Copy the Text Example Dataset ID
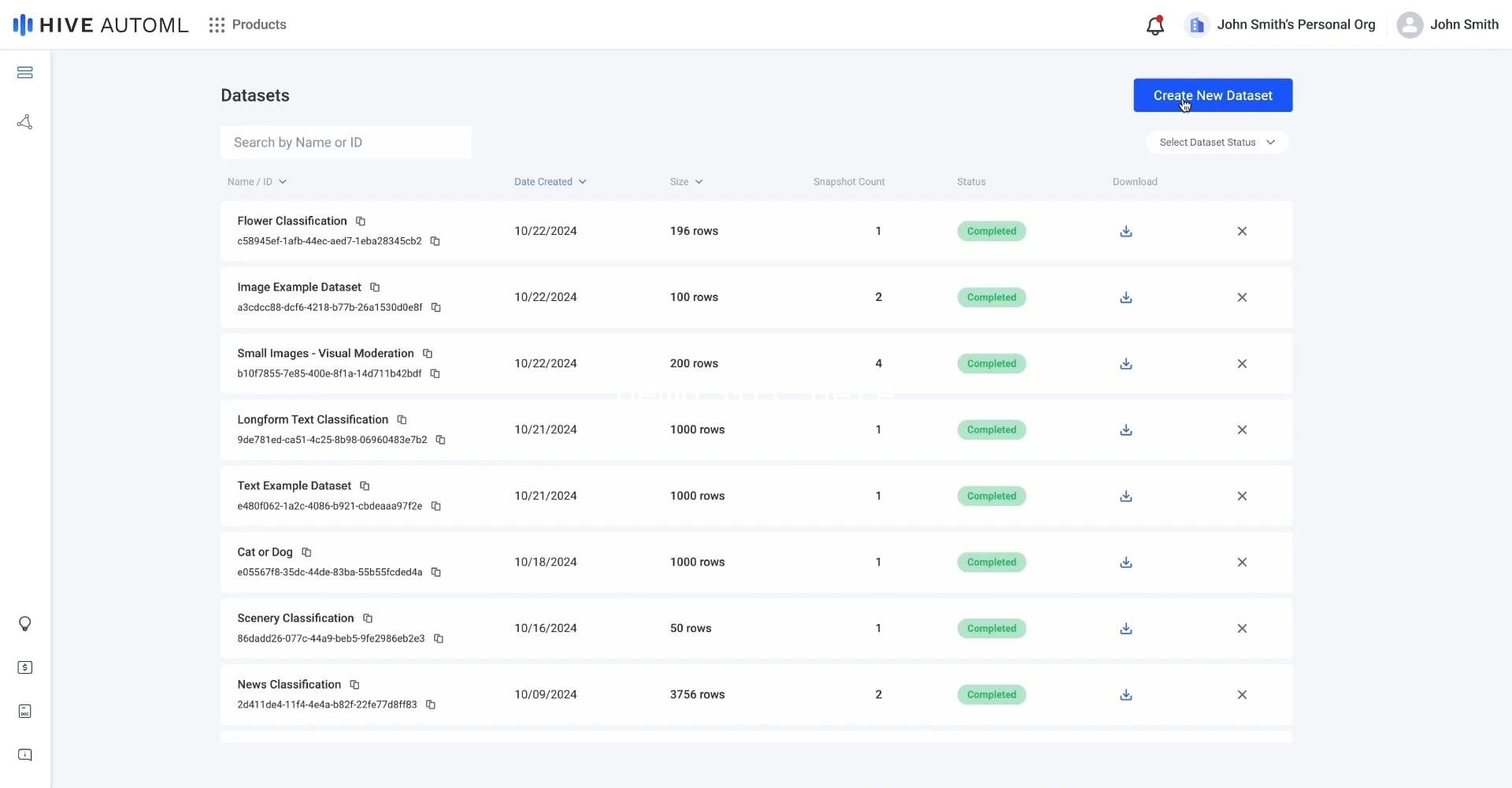 [435, 506]
